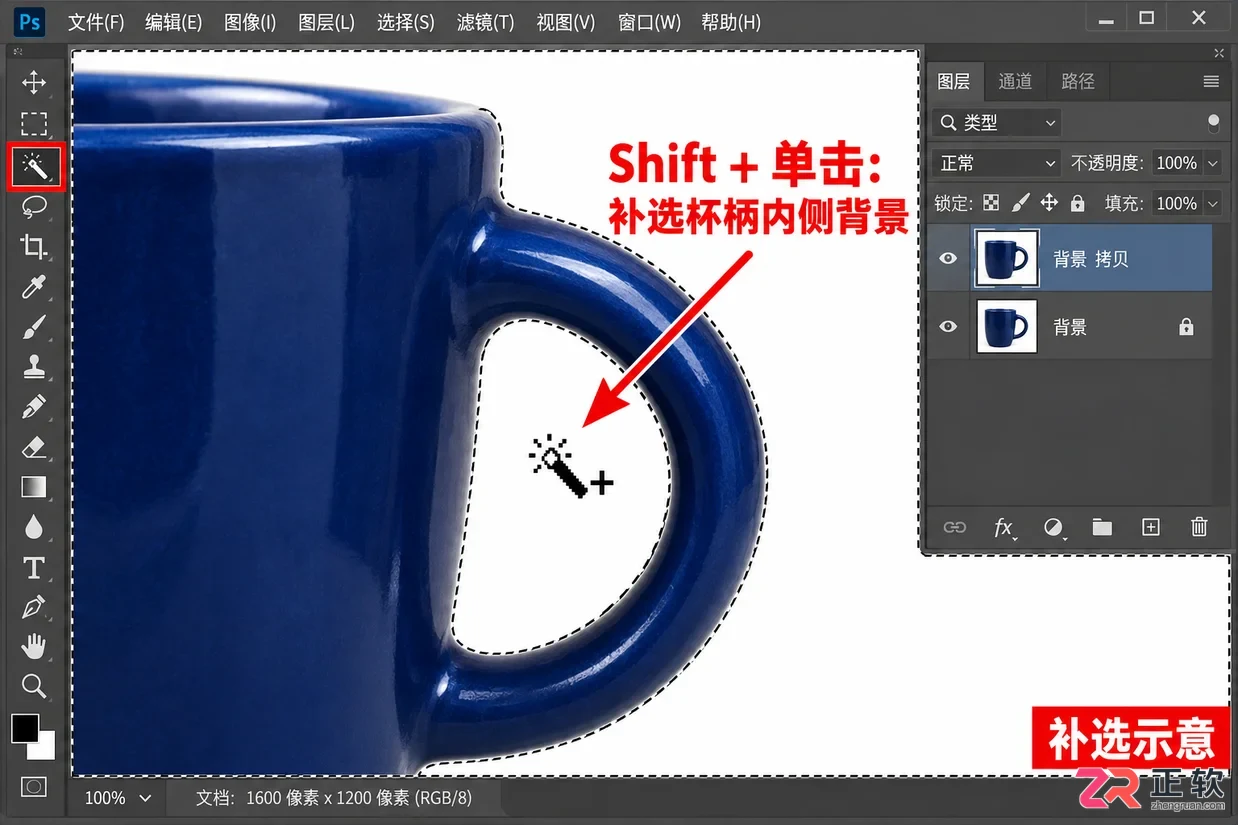Screen dimensions: 1238x825
Task: Click the 不透明度 100% value field
Action: (x=1176, y=163)
